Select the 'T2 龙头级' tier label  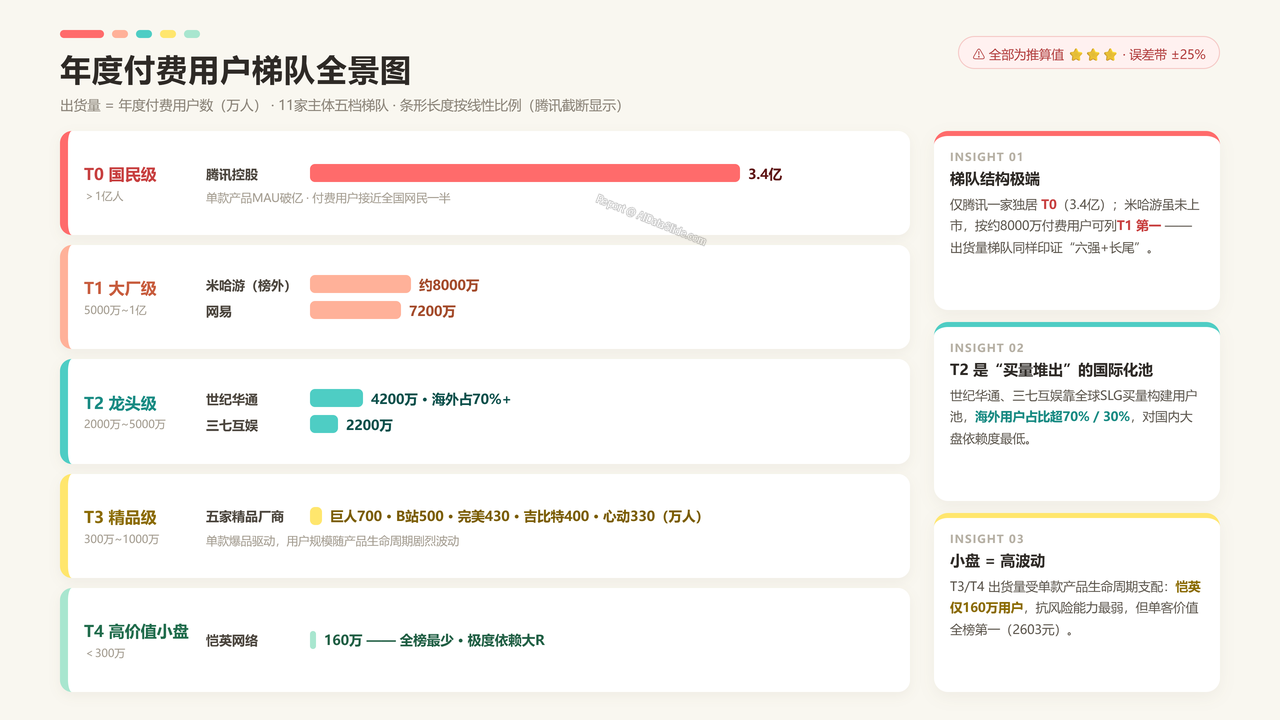120,403
